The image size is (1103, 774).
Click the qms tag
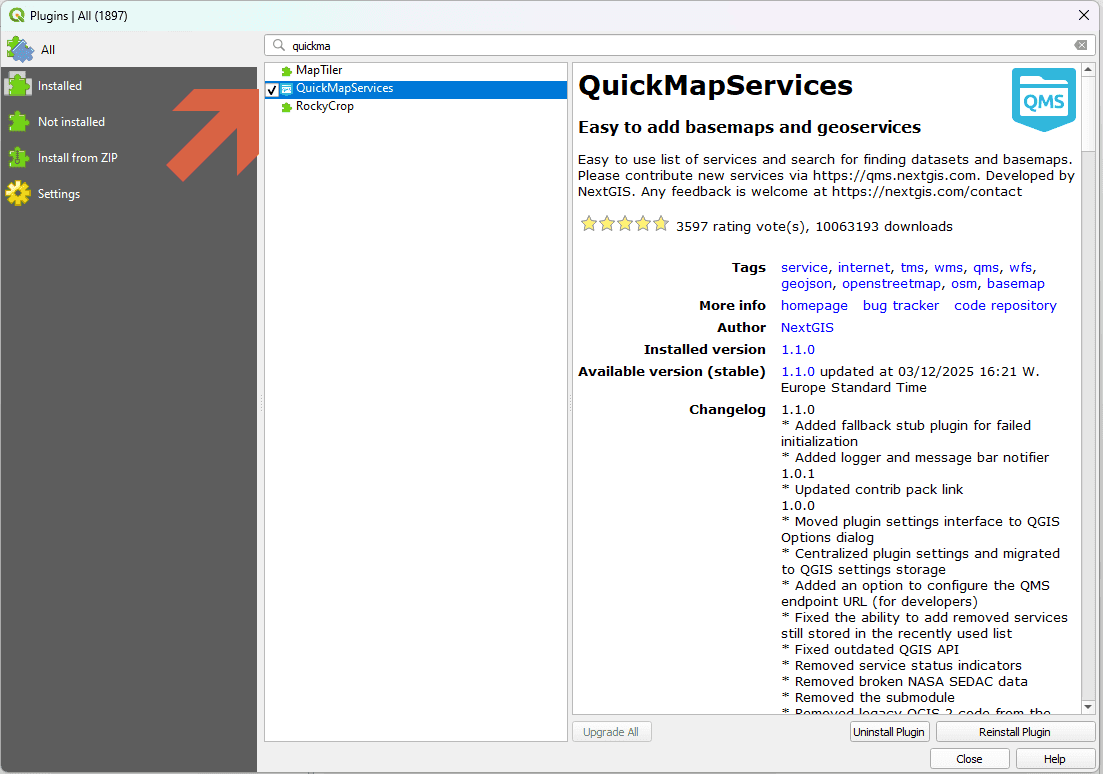point(986,267)
